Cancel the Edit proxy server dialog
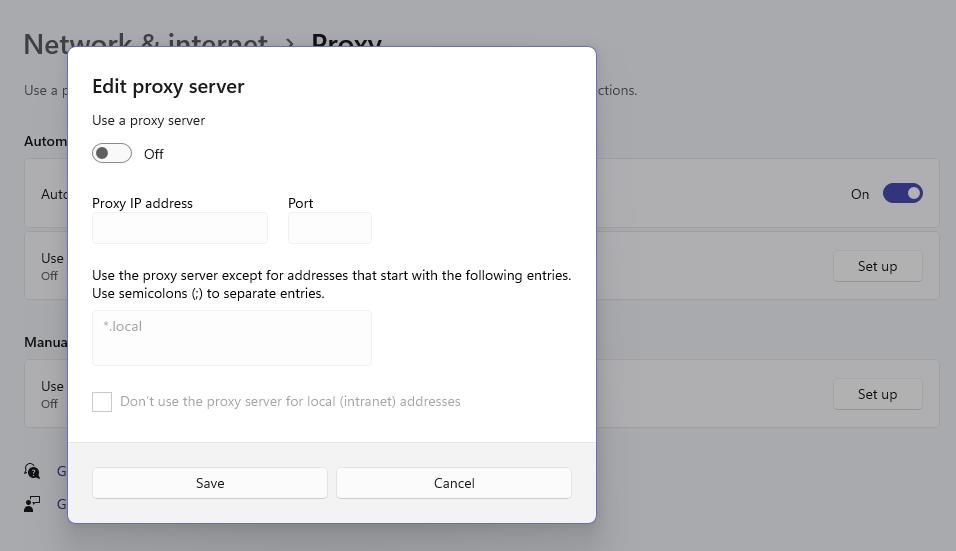The width and height of the screenshot is (956, 551). [454, 483]
